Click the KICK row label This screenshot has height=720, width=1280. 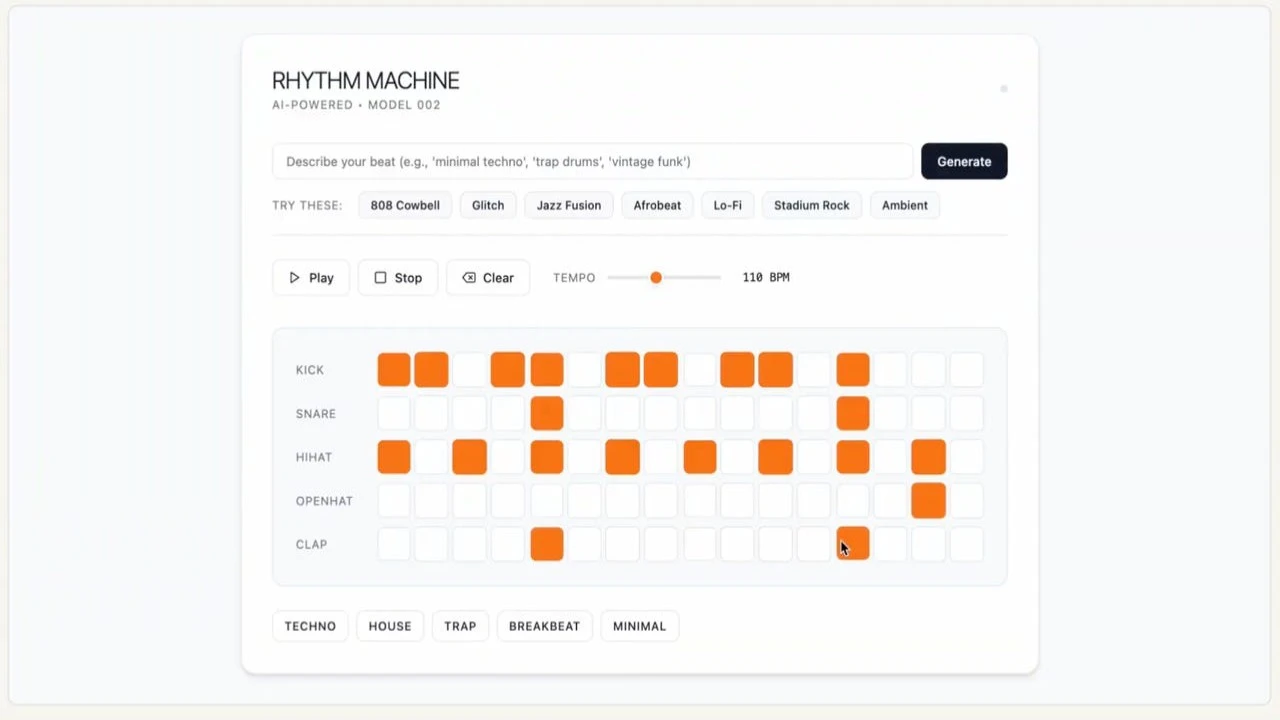310,370
